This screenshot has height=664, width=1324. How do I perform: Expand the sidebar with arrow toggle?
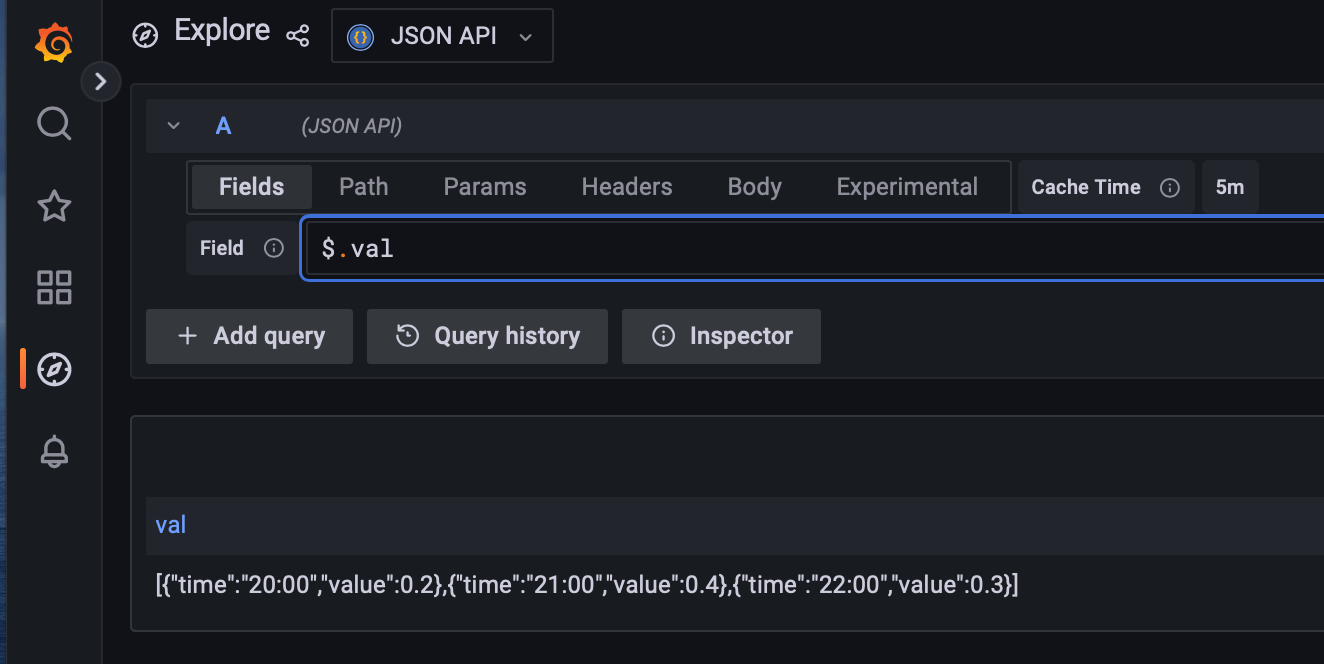point(100,82)
